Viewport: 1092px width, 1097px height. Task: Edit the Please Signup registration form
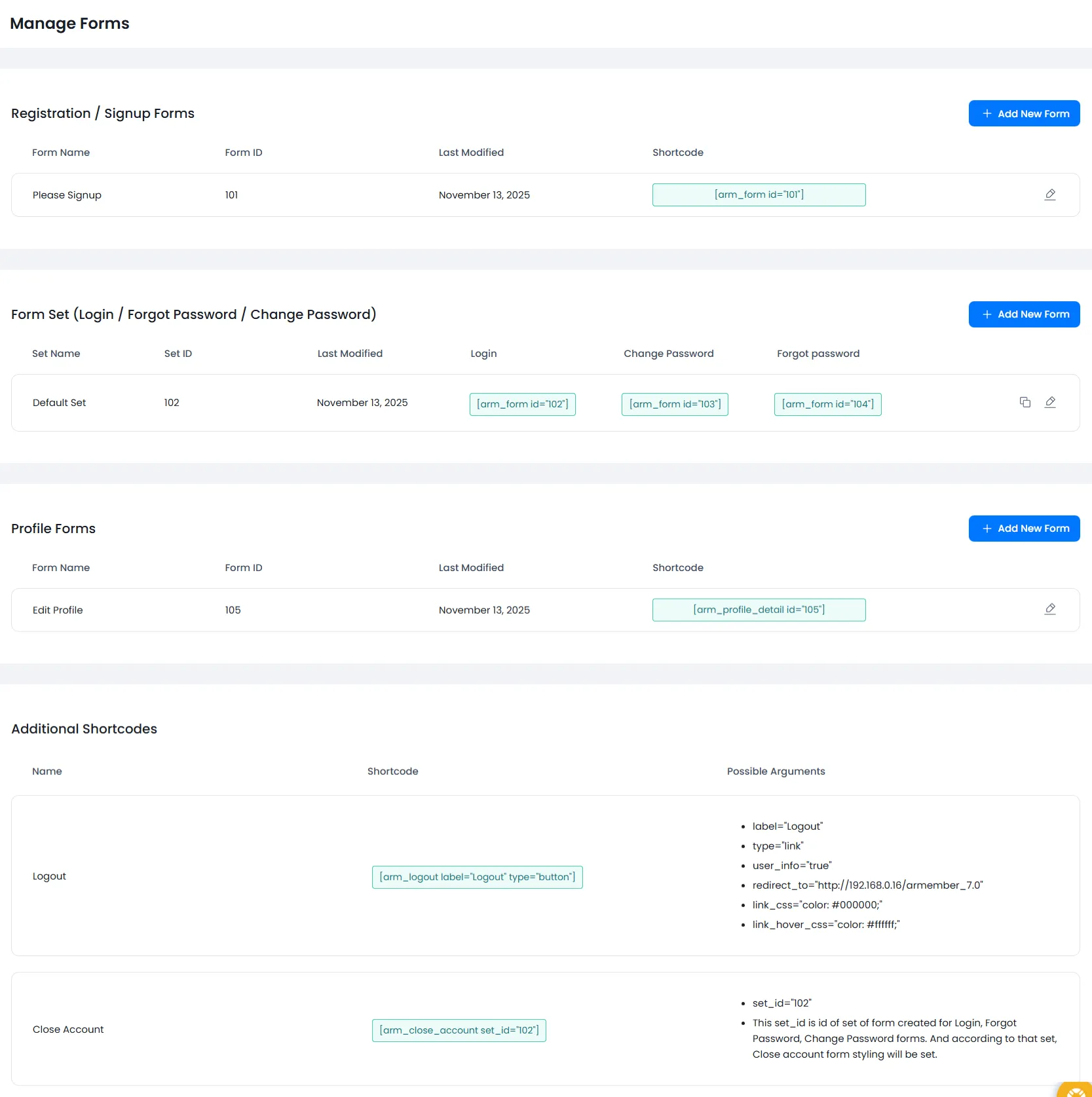point(1050,195)
